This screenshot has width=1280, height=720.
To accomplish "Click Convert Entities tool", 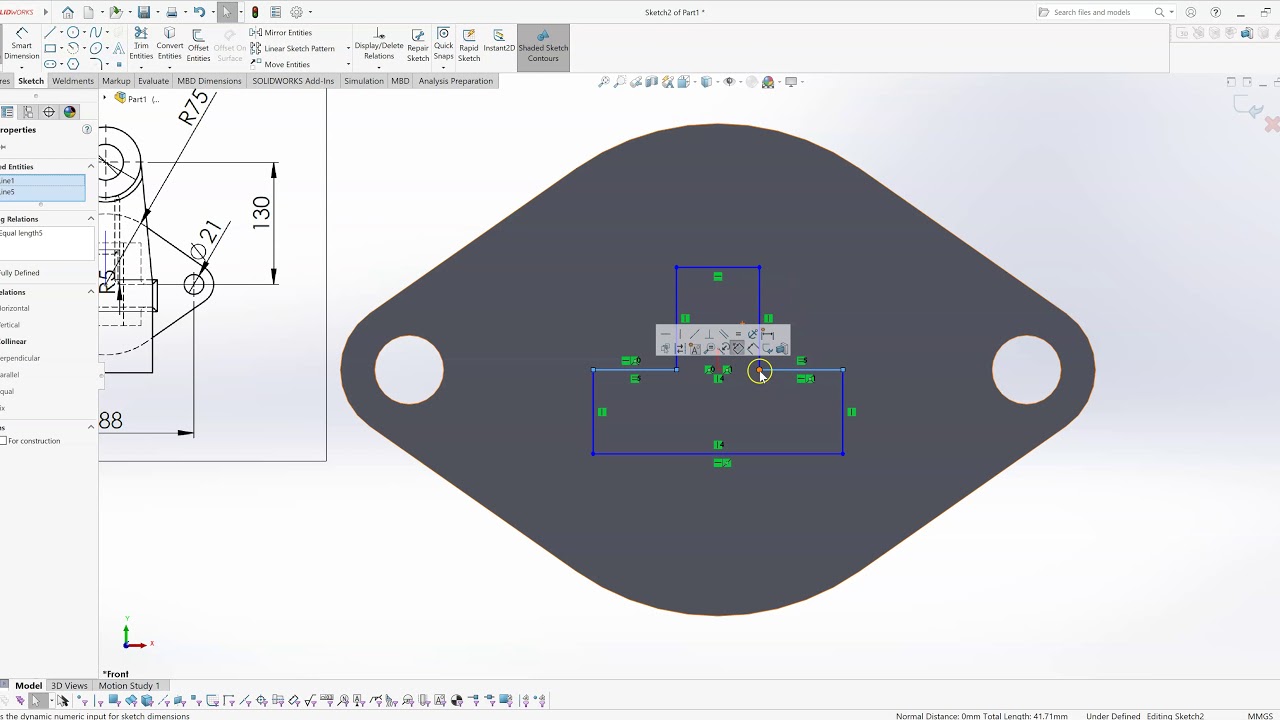I will click(170, 45).
